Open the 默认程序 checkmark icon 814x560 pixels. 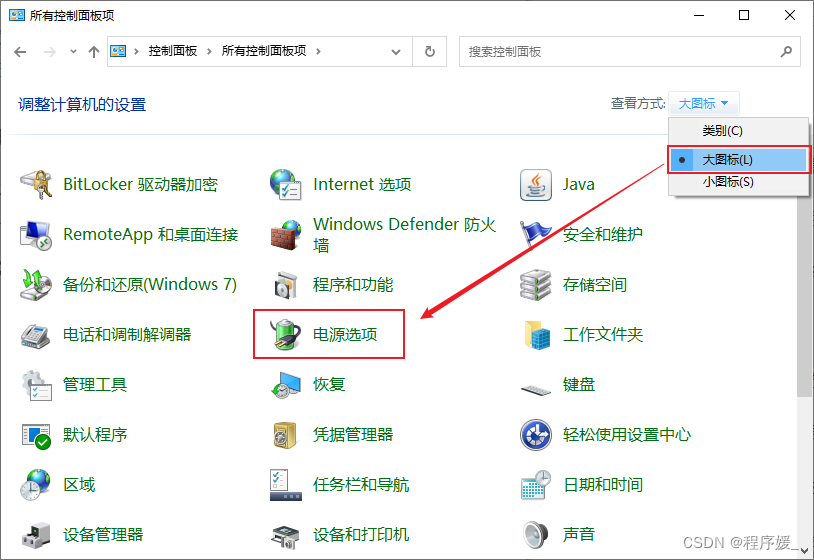36,435
